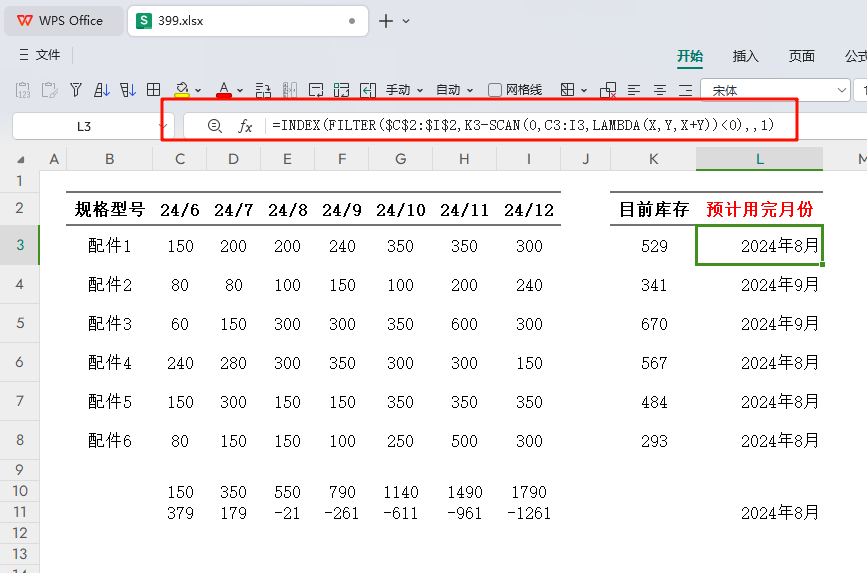Expand the new tab dropdown arrow
The image size is (867, 573).
[406, 21]
